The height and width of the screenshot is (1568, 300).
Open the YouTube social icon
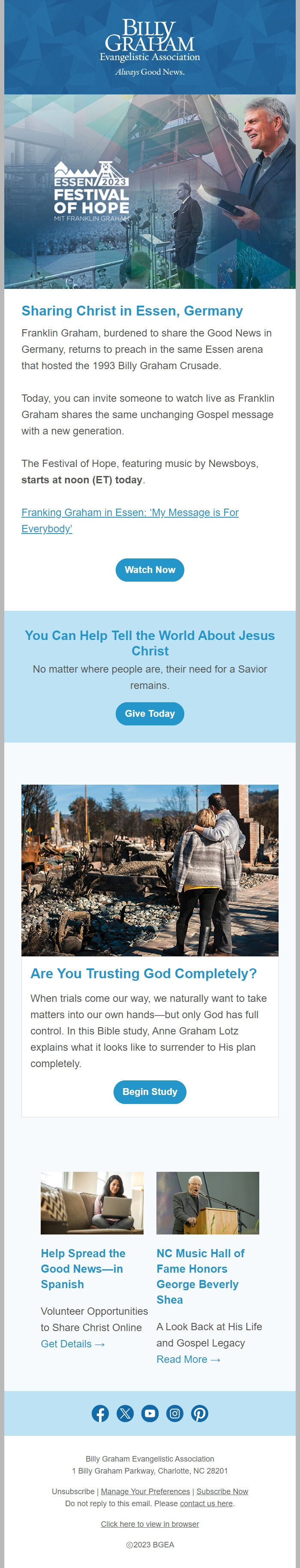(150, 1413)
